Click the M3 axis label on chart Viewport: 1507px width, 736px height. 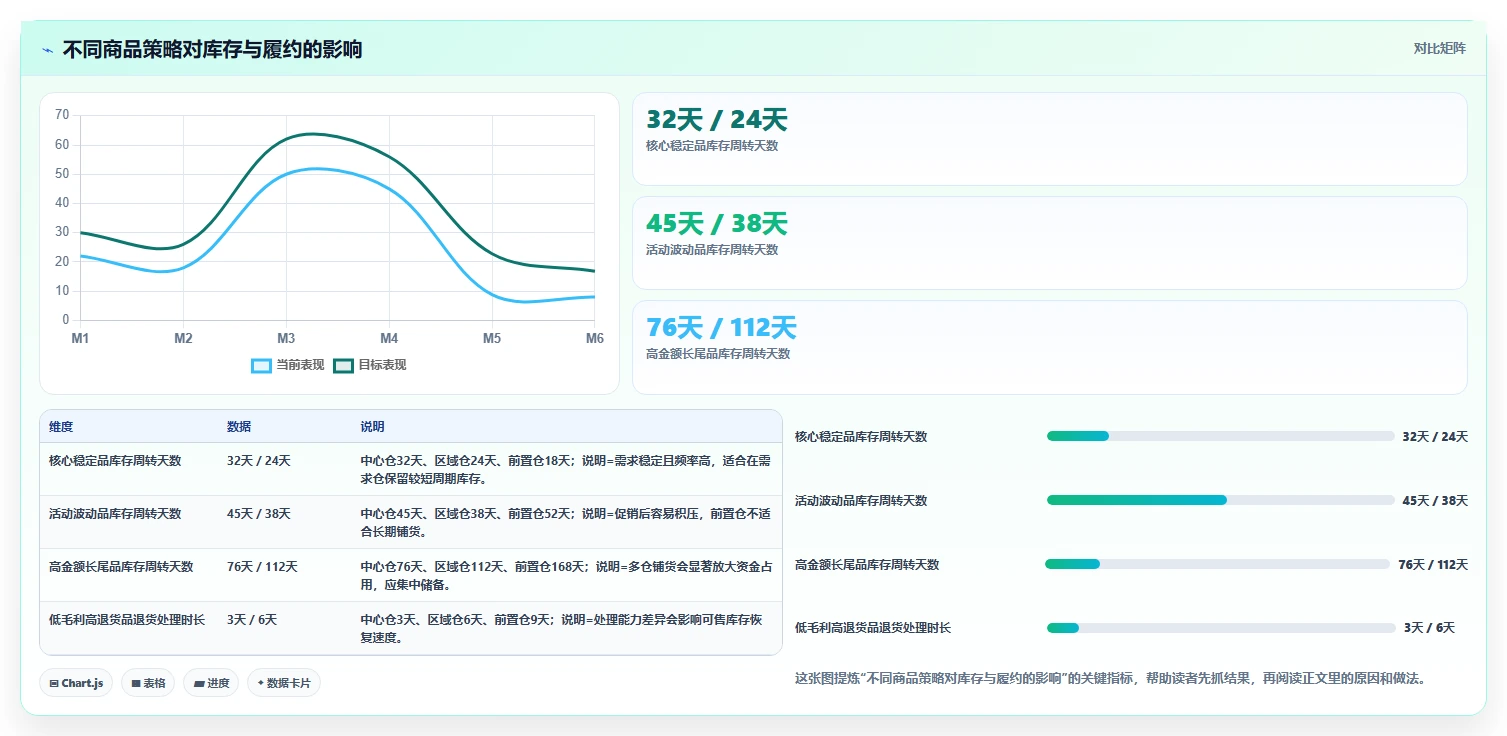tap(286, 338)
